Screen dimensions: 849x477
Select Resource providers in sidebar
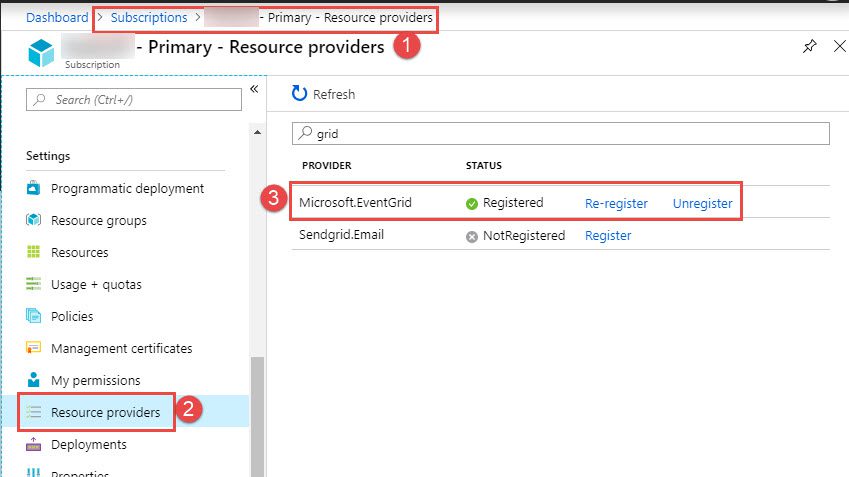coord(106,412)
